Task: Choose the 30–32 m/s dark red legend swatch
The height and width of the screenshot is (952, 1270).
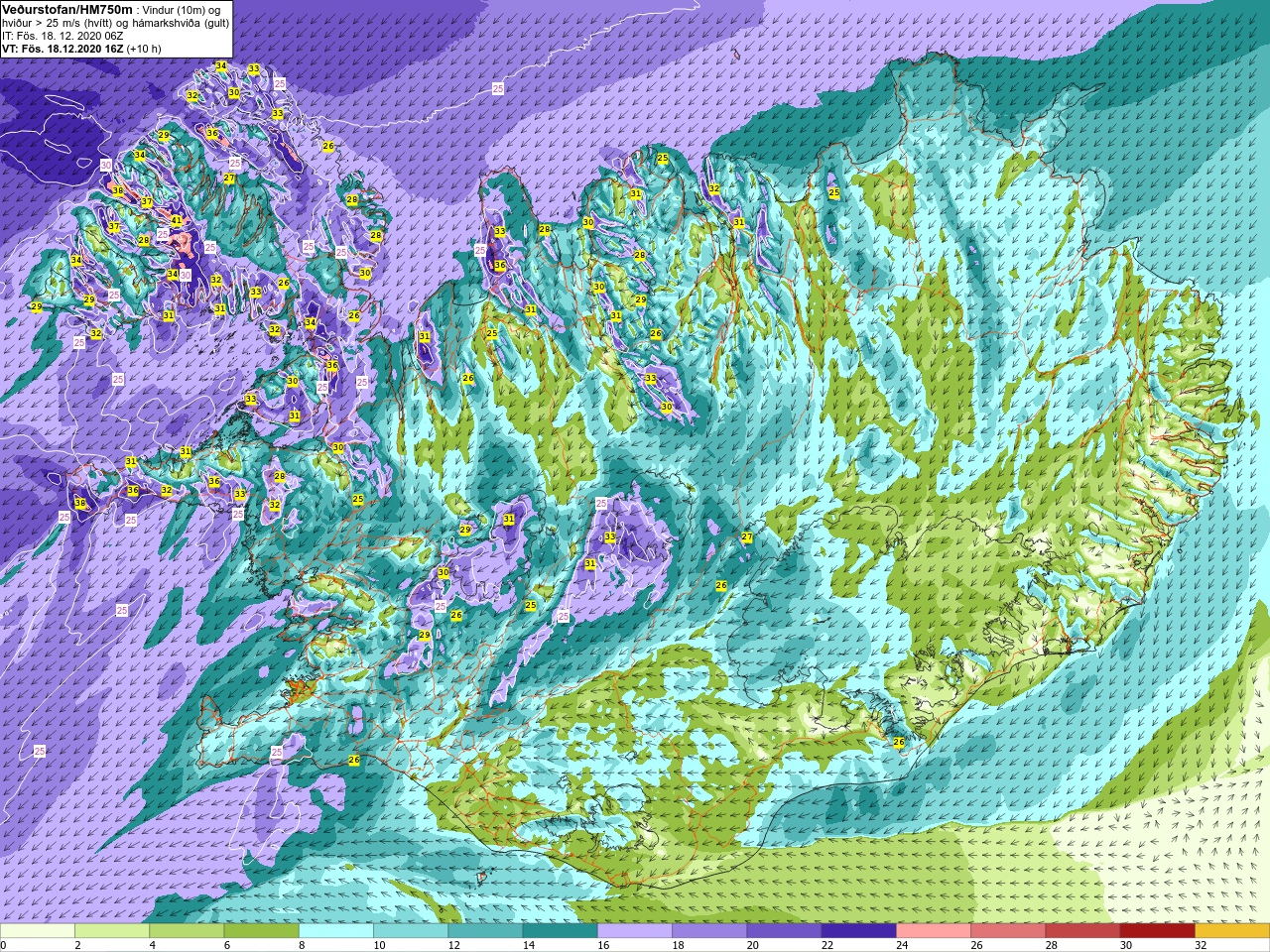Action: (x=1158, y=931)
